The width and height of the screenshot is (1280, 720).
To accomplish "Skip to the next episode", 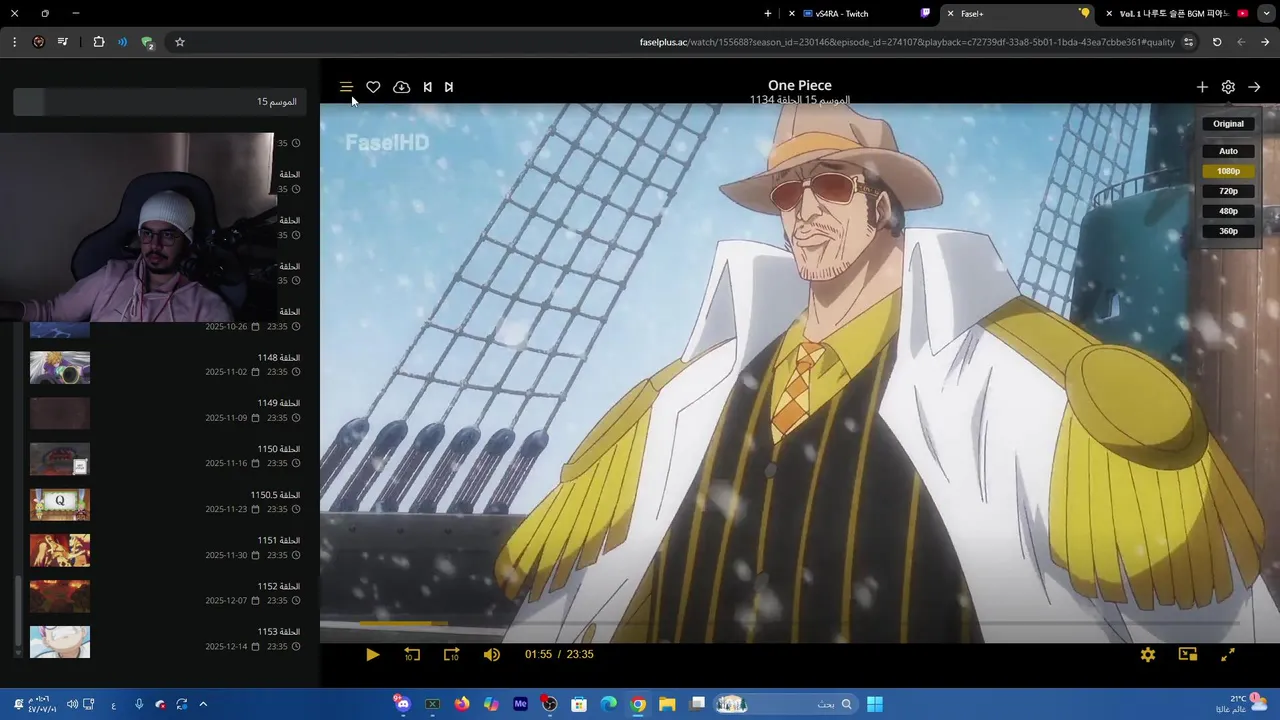I will point(449,87).
